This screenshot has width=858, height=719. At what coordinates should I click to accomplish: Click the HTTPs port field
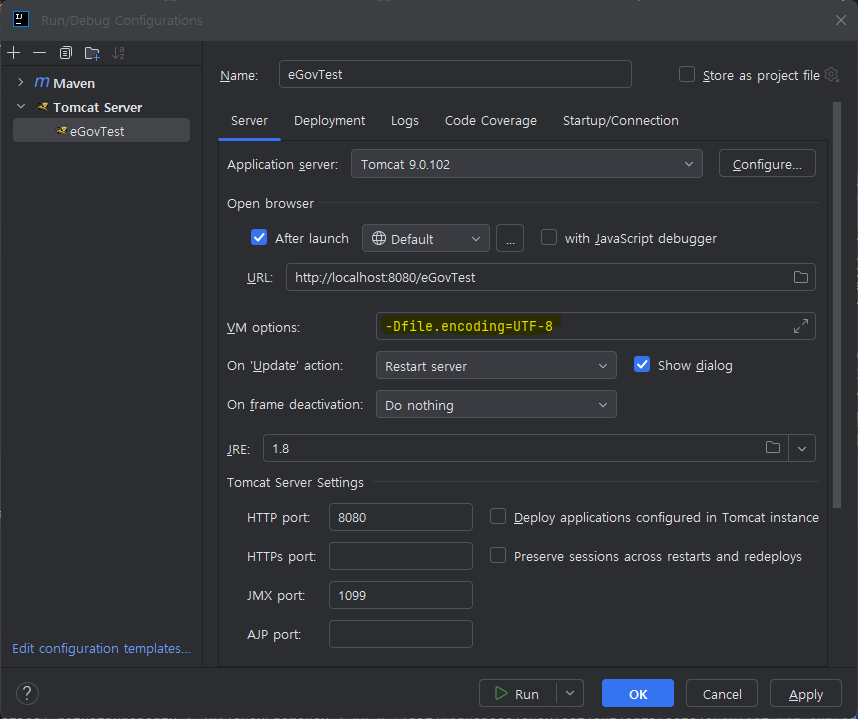401,556
